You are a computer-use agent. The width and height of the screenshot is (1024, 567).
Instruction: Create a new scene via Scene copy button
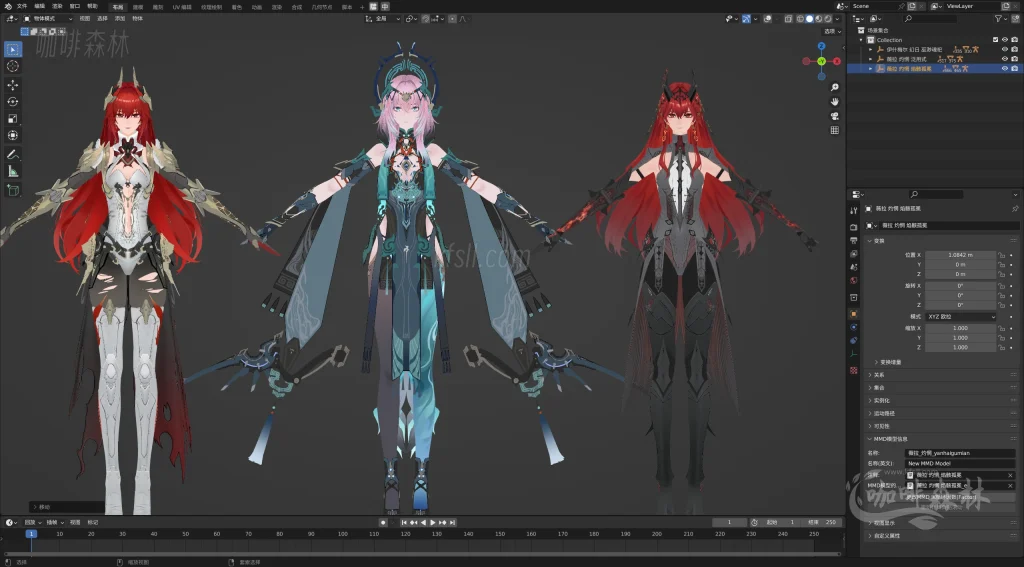(911, 6)
